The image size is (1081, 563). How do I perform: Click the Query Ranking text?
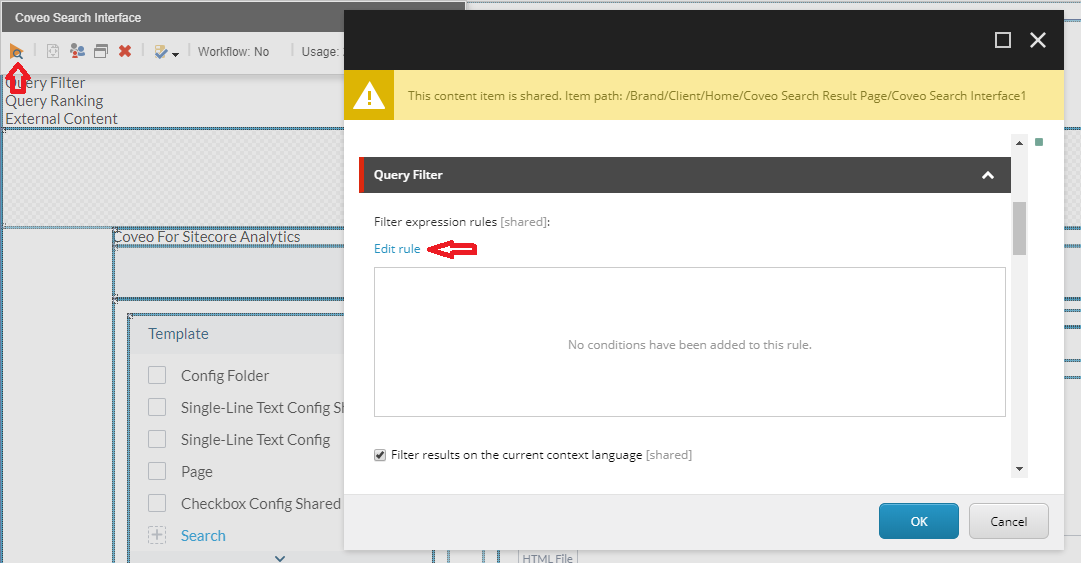54,101
